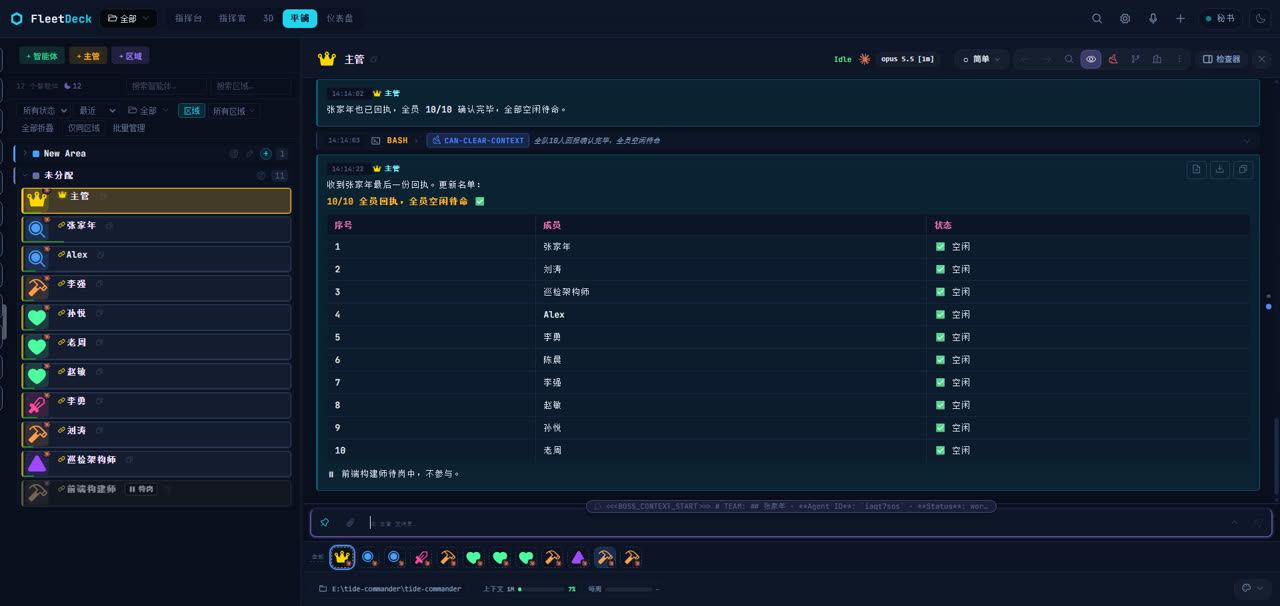Click the plus icon in the top bar
The height and width of the screenshot is (606, 1280).
coord(1180,18)
